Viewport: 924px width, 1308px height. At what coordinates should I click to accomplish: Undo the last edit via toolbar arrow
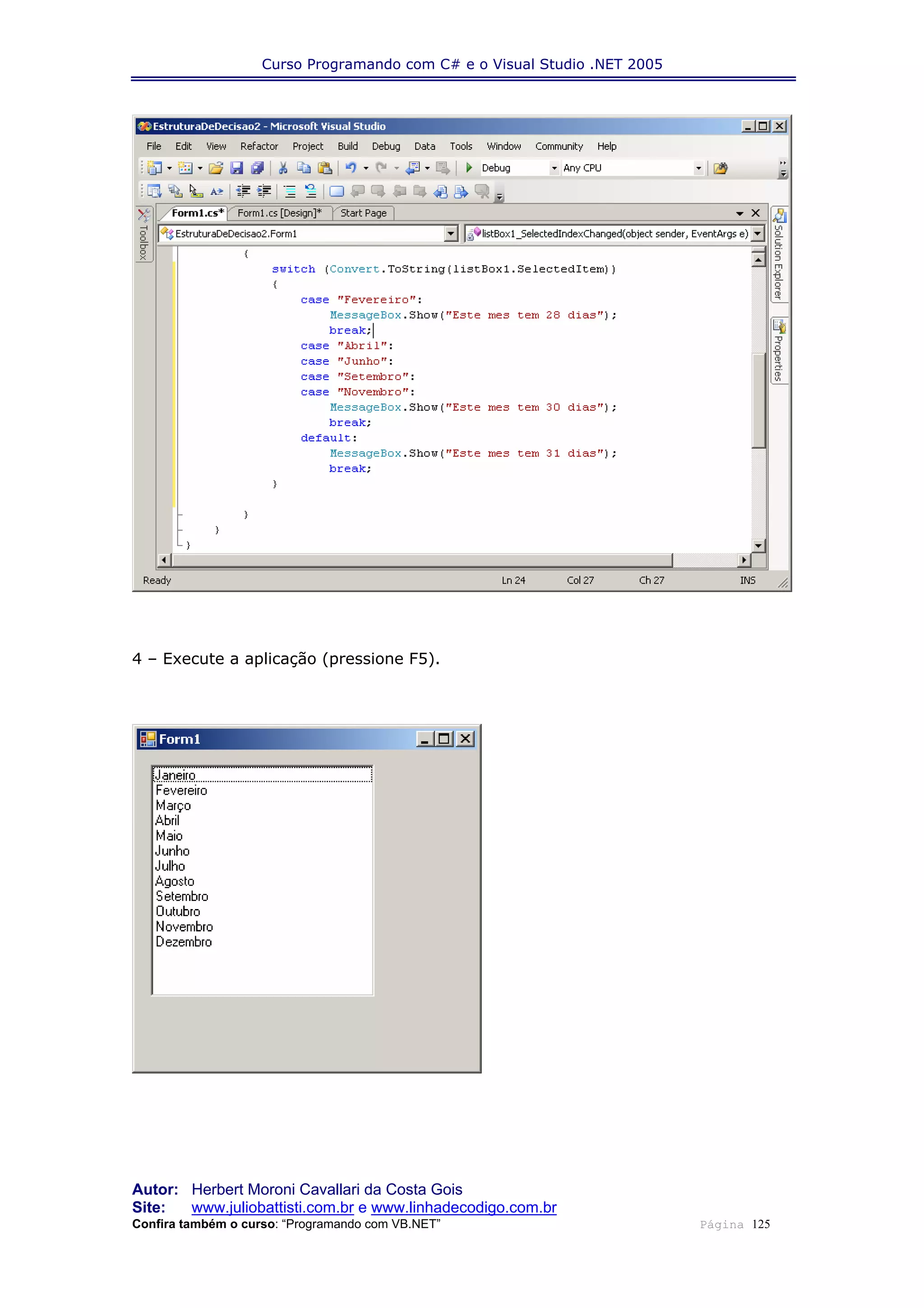point(351,168)
